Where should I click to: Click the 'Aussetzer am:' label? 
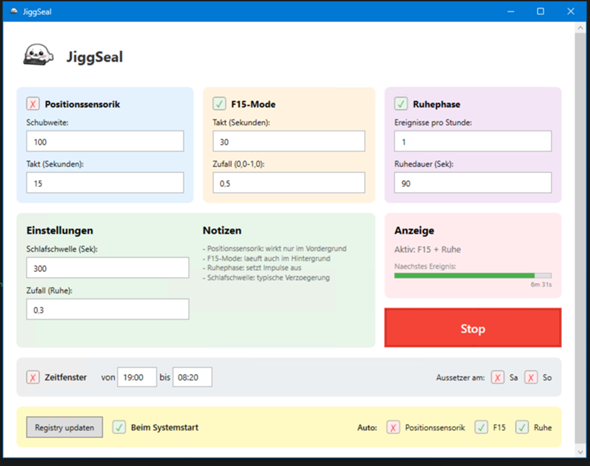460,378
